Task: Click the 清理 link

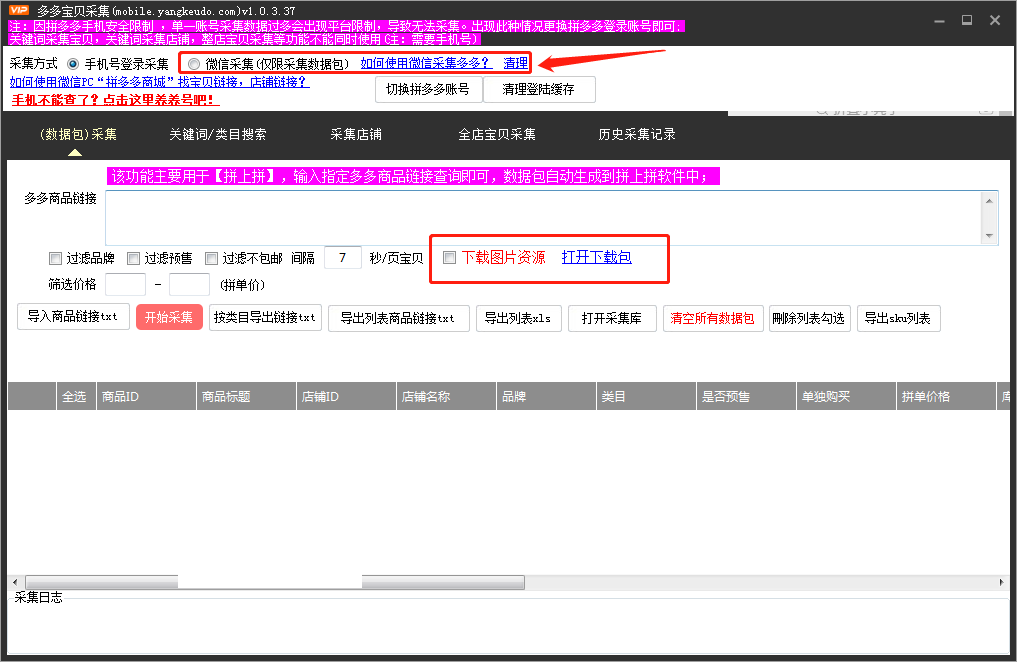Action: click(516, 63)
